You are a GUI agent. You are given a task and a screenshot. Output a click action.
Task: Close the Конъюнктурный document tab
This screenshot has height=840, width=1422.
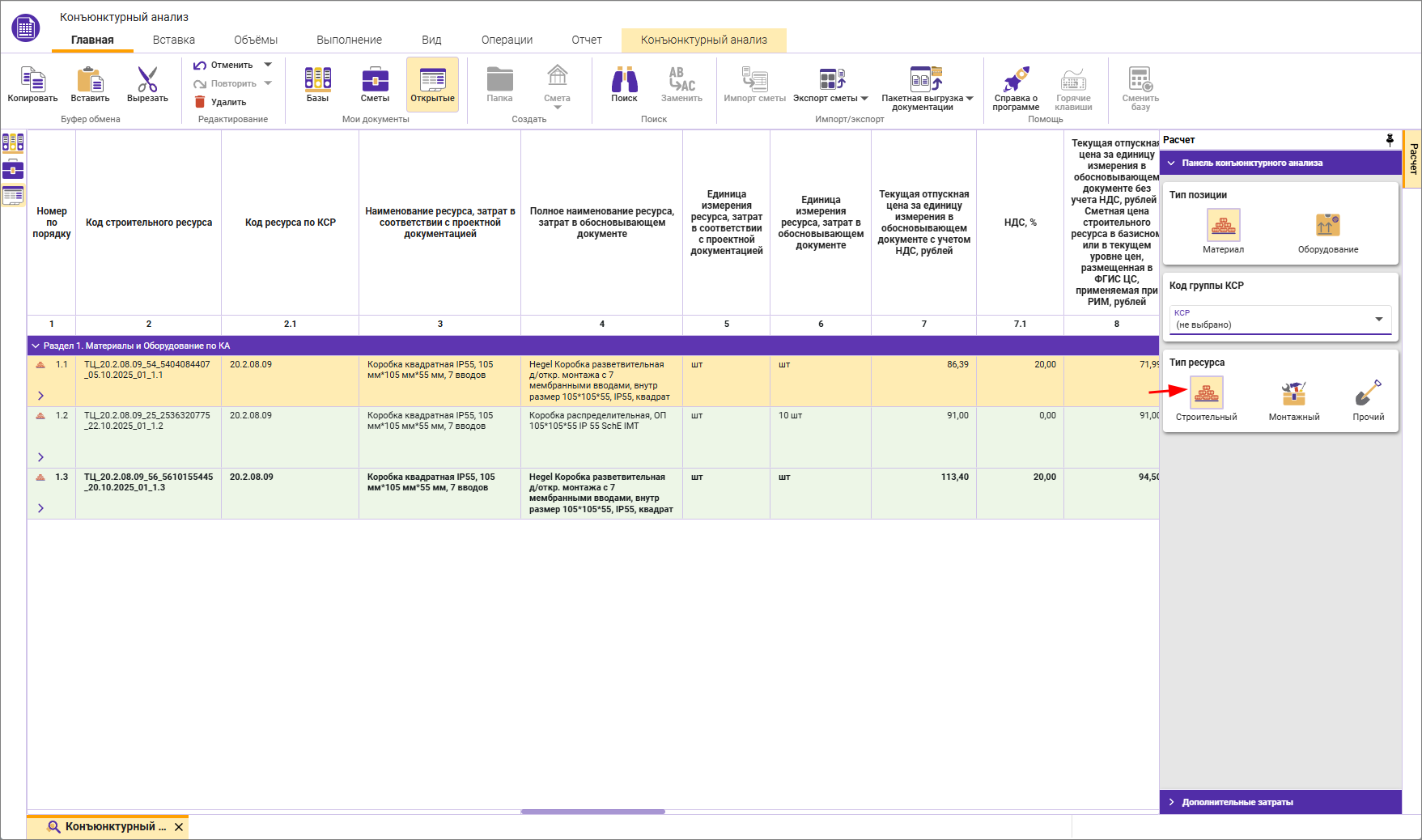[179, 827]
